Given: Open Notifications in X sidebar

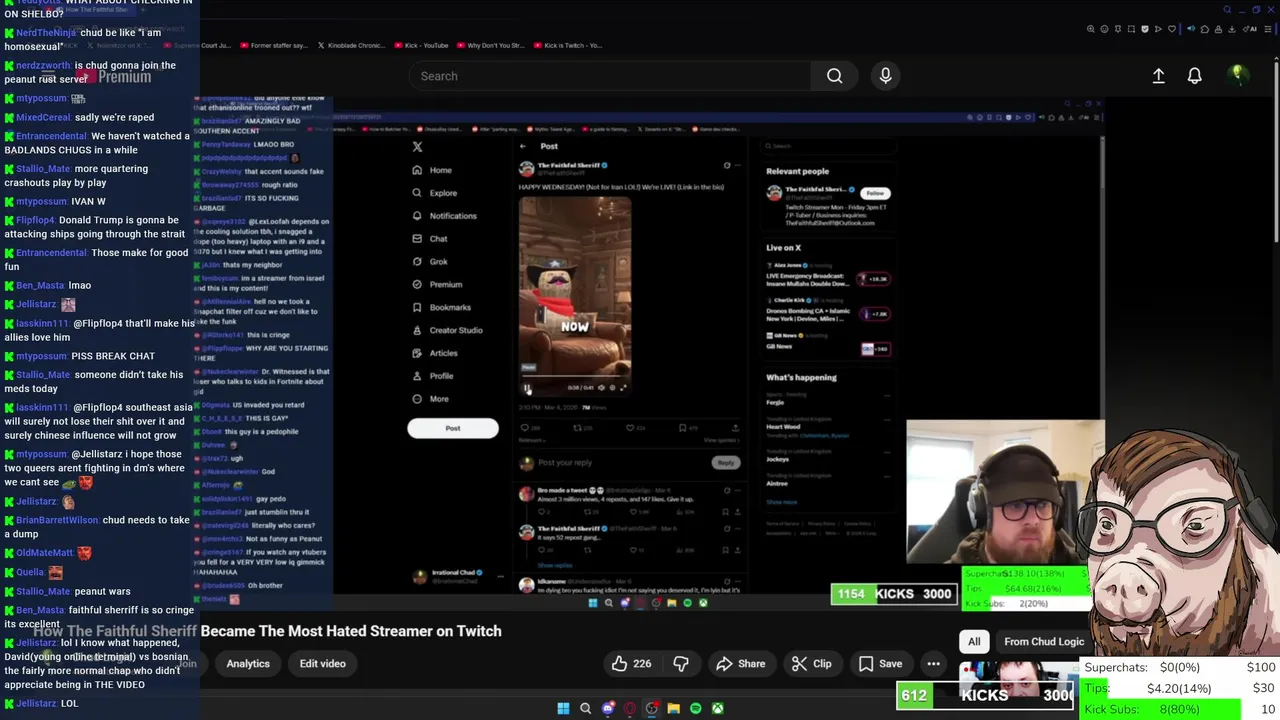Looking at the screenshot, I should tap(444, 216).
